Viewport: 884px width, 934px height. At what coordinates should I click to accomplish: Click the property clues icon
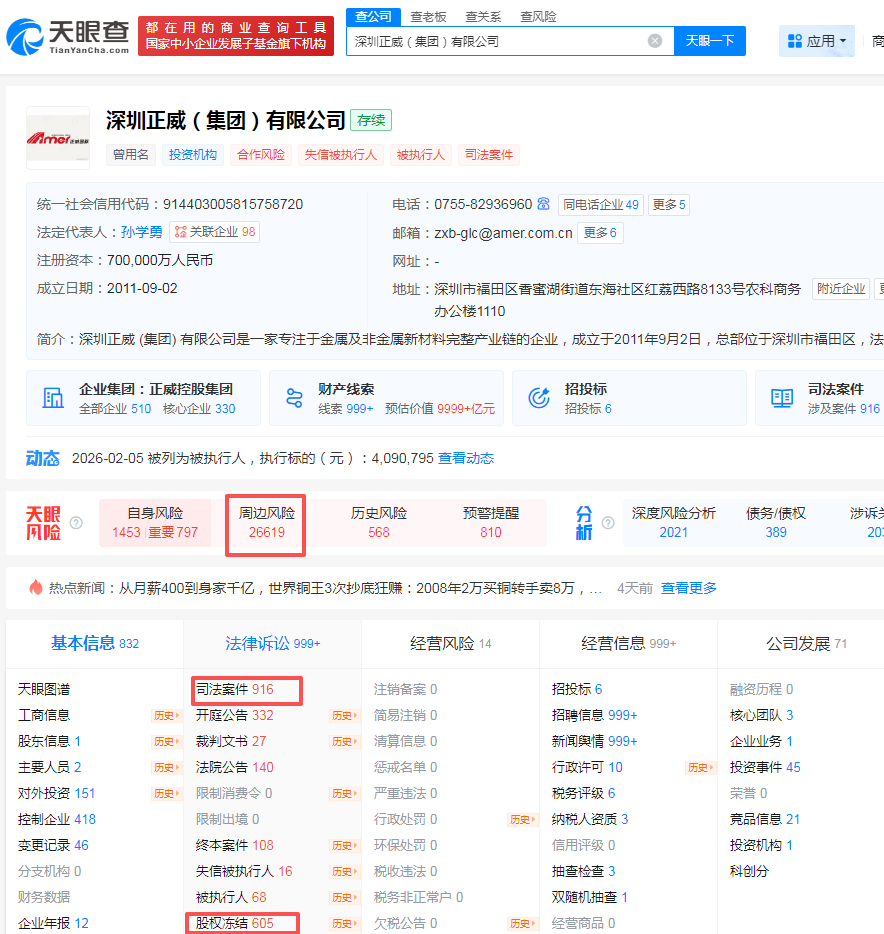[x=294, y=398]
